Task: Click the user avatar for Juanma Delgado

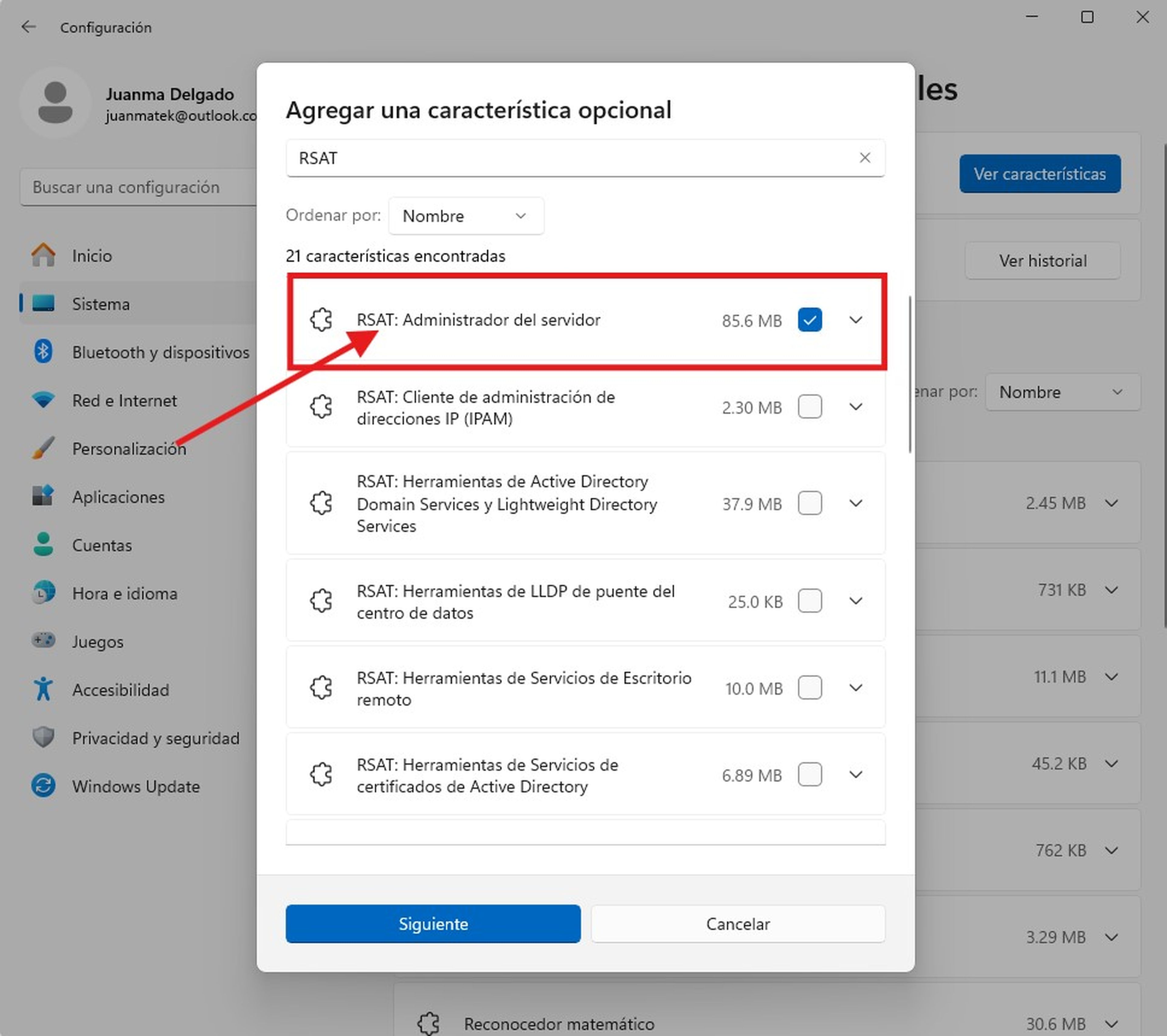Action: click(55, 102)
